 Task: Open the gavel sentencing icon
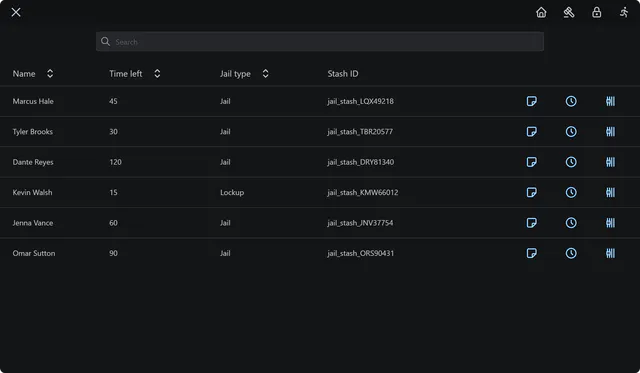[569, 12]
